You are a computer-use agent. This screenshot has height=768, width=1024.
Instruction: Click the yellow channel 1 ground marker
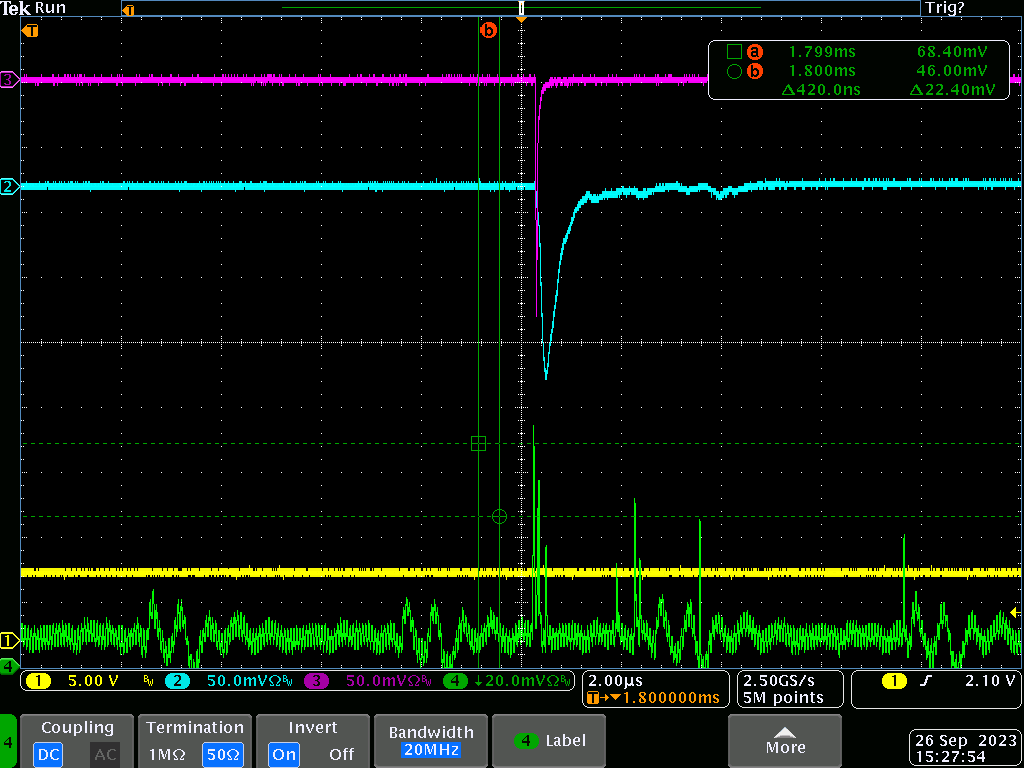click(9, 640)
